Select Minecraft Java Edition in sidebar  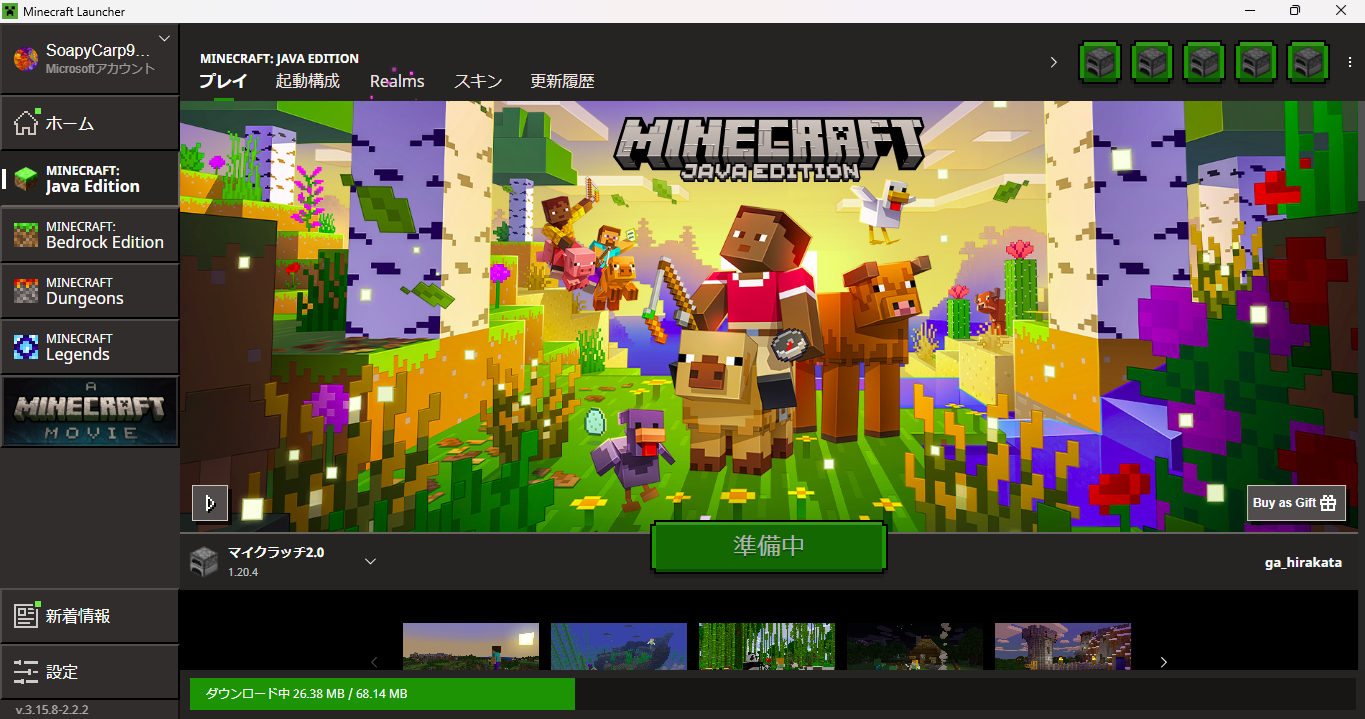click(89, 179)
